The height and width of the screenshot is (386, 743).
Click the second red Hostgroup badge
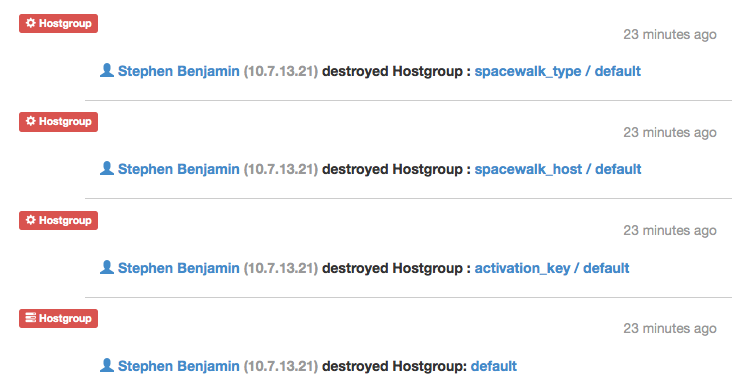[x=58, y=122]
